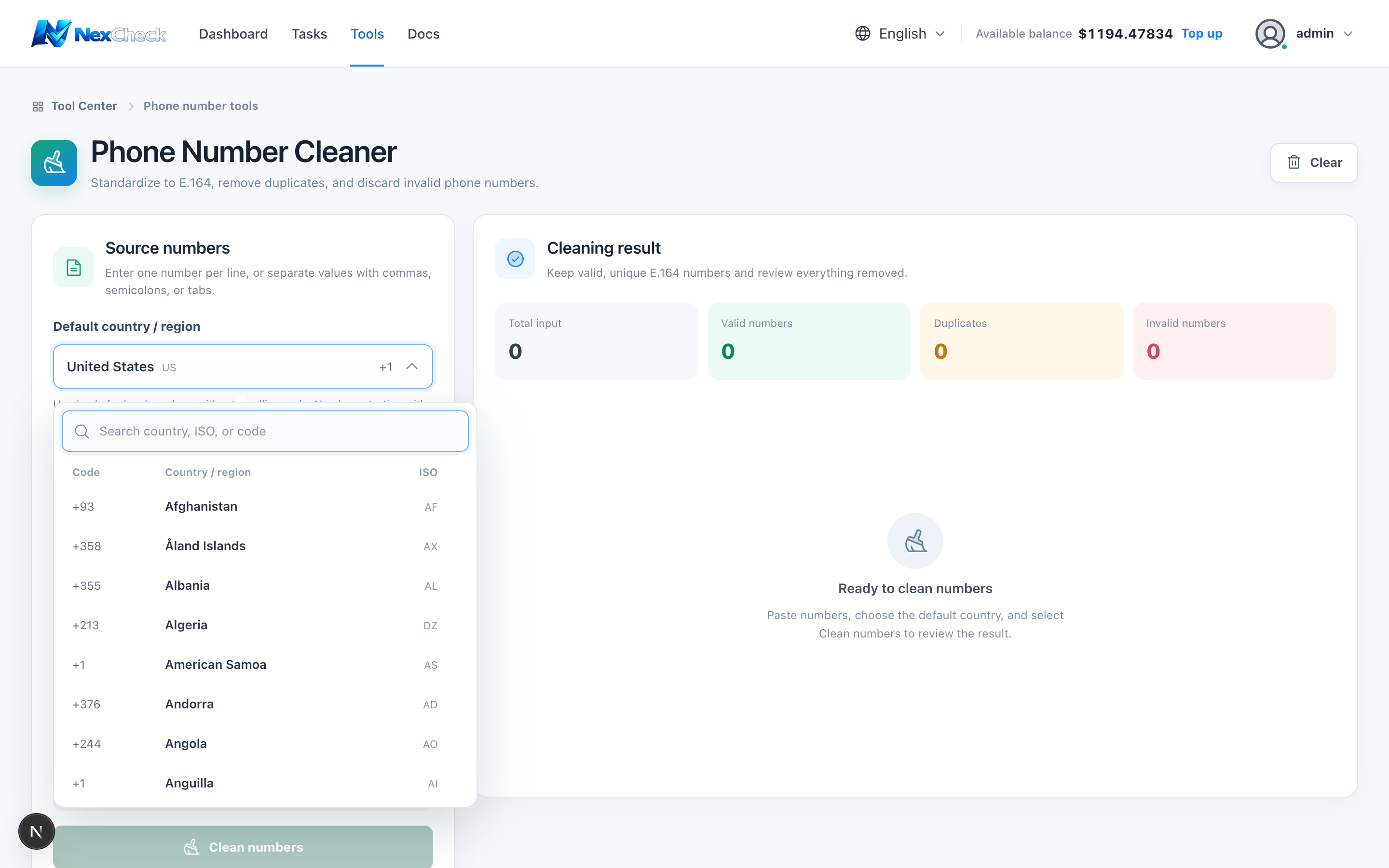The height and width of the screenshot is (868, 1389).
Task: Focus the Search country, ISO, or code field
Action: tap(265, 431)
